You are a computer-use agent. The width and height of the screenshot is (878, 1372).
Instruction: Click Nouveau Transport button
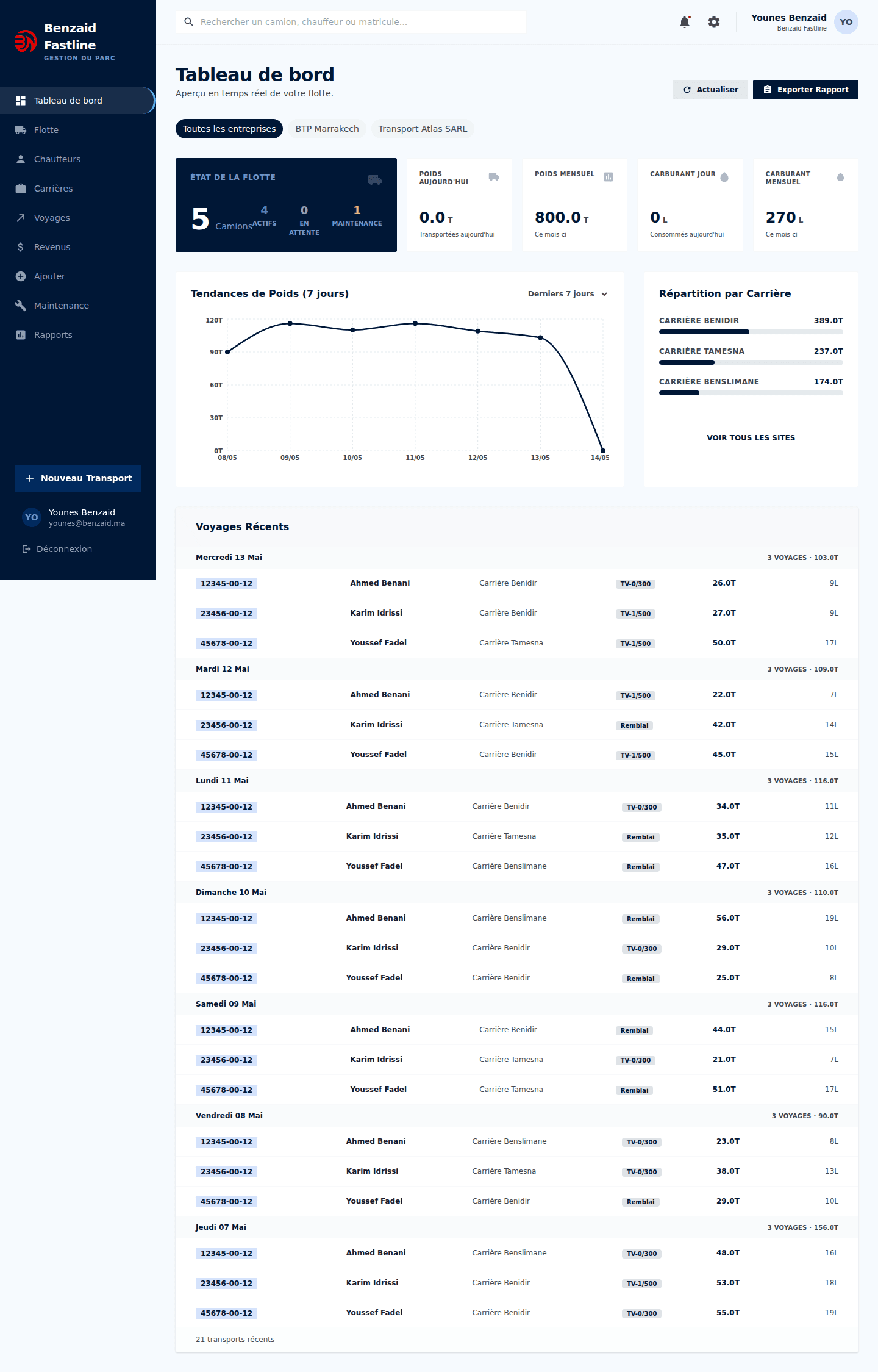[78, 478]
